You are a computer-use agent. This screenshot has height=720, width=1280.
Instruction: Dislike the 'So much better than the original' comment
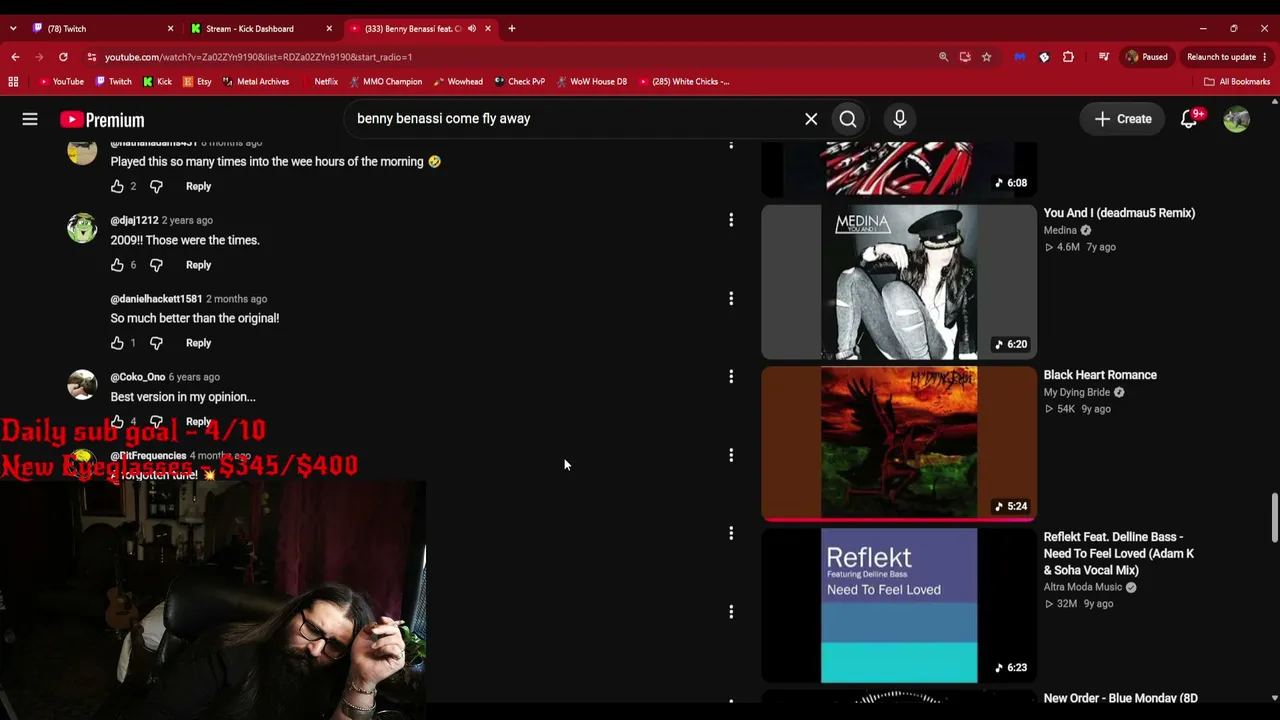point(156,343)
